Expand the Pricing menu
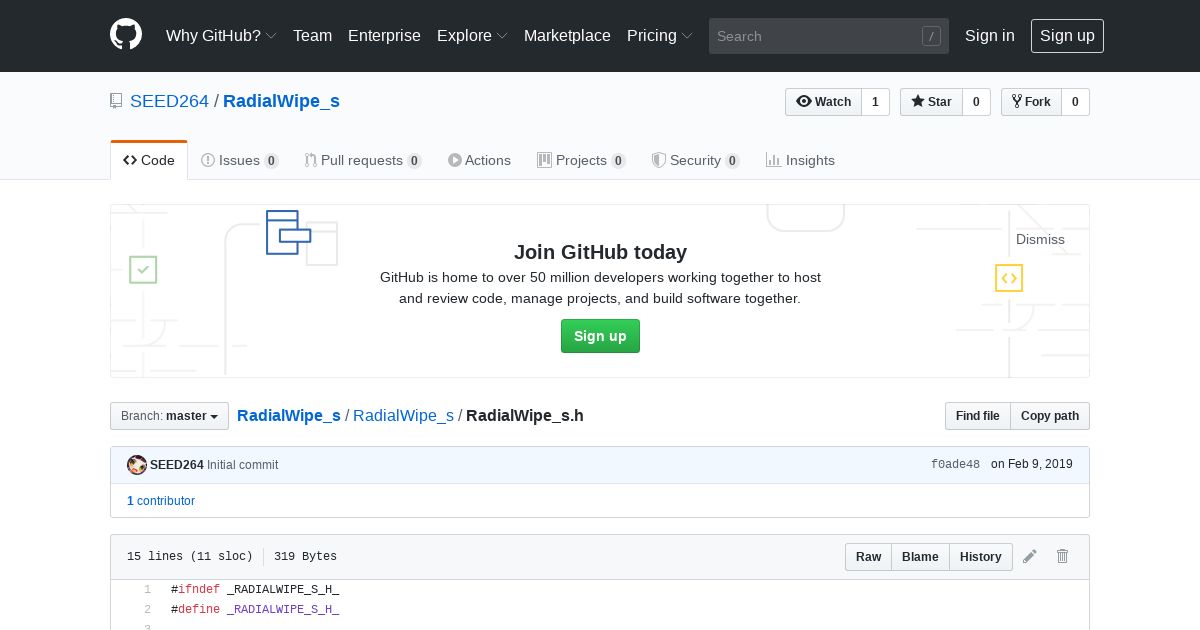1200x630 pixels. pyautogui.click(x=660, y=35)
